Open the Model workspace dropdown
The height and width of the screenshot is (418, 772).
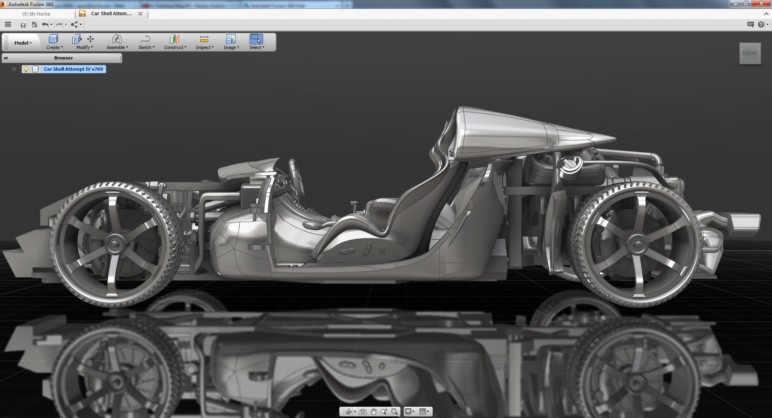[x=23, y=43]
